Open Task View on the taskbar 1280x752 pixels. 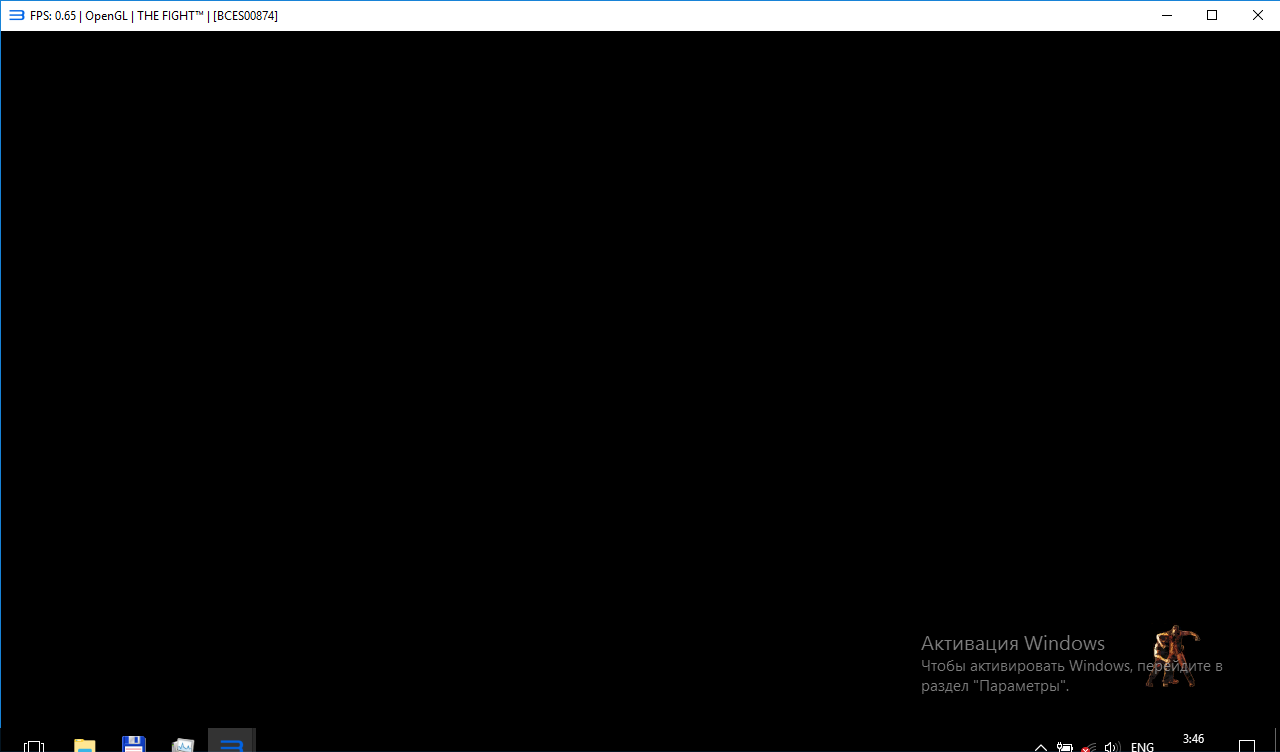click(x=34, y=745)
